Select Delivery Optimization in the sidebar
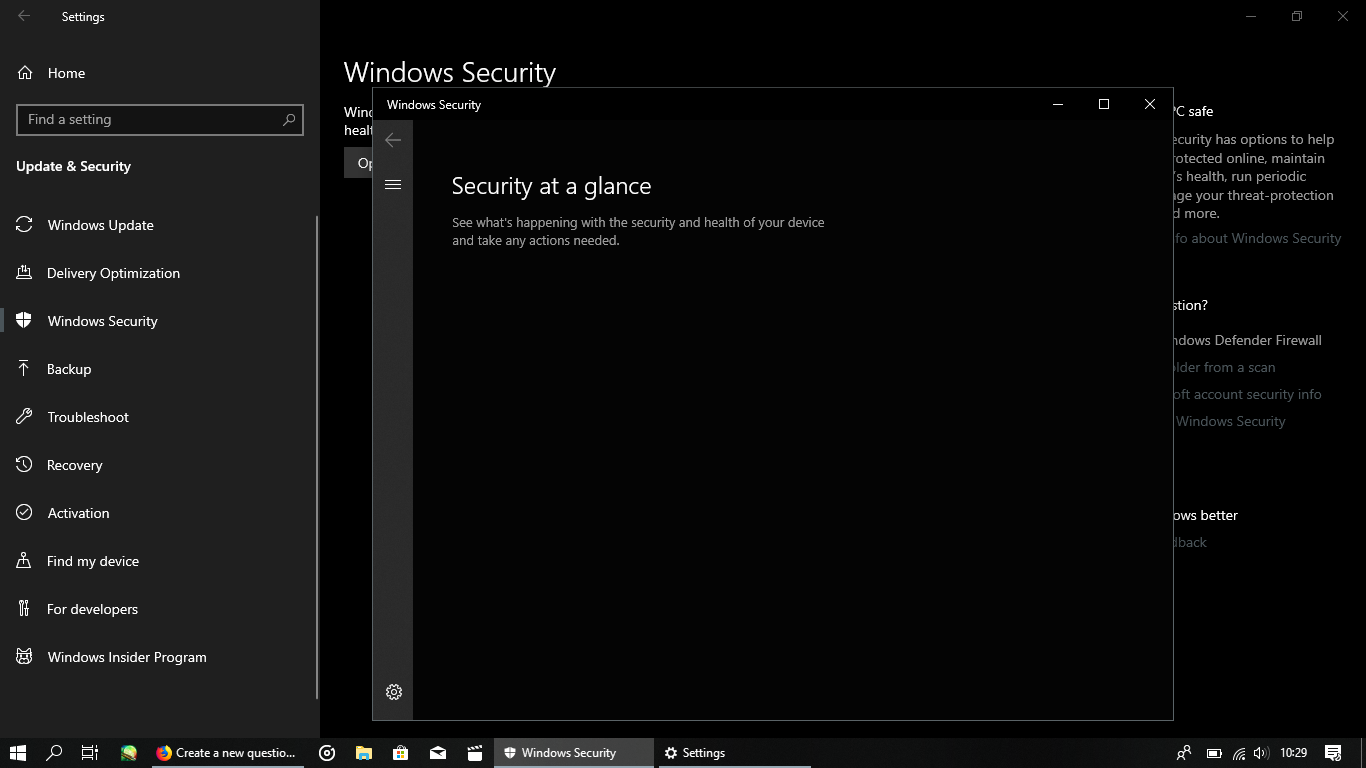This screenshot has height=768, width=1366. [160, 273]
